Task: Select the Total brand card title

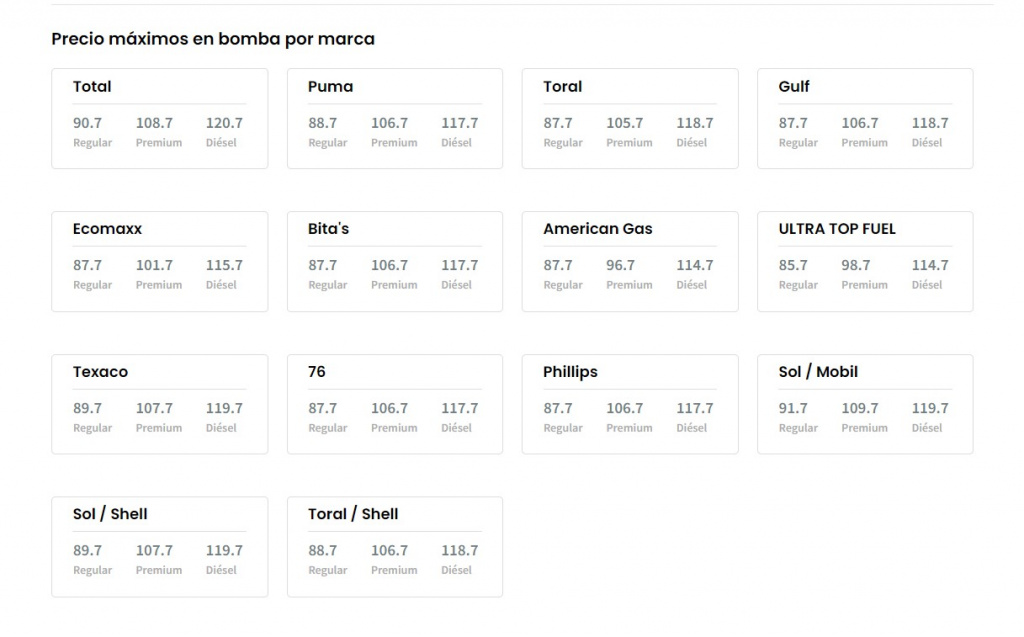Action: tap(92, 87)
